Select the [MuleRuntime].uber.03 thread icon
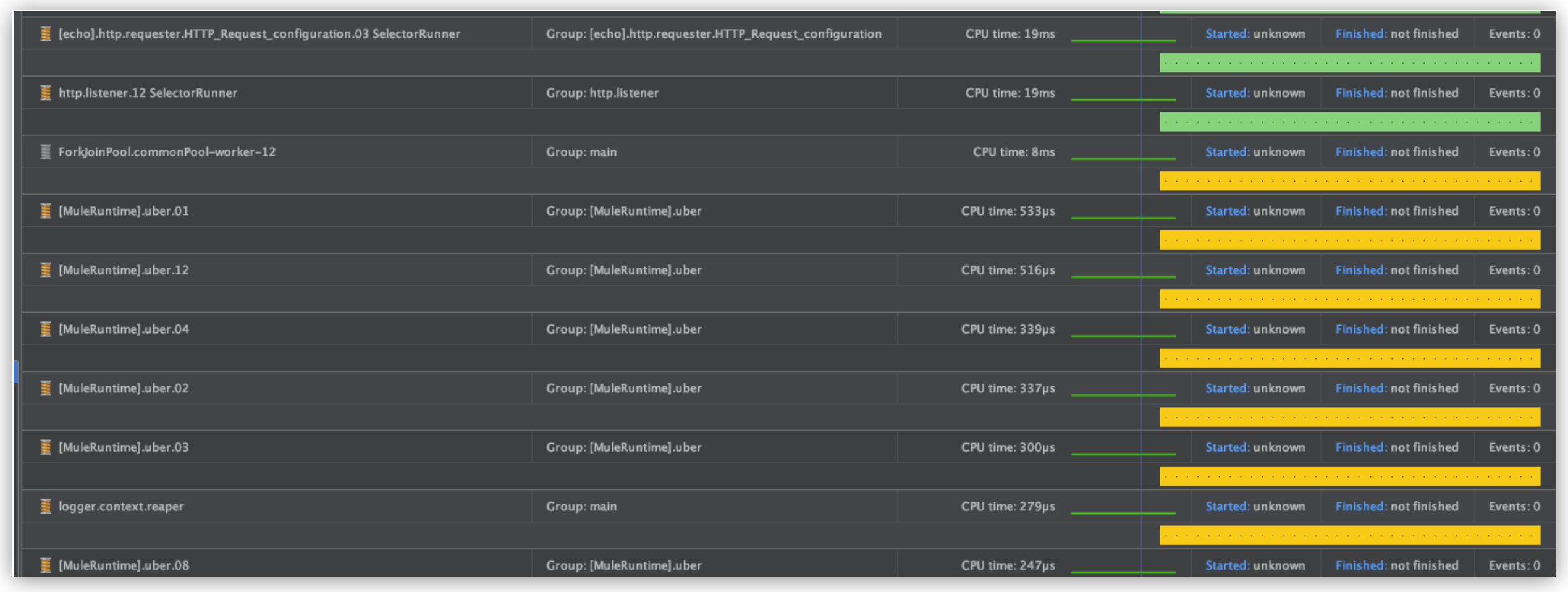1568x592 pixels. click(x=46, y=447)
